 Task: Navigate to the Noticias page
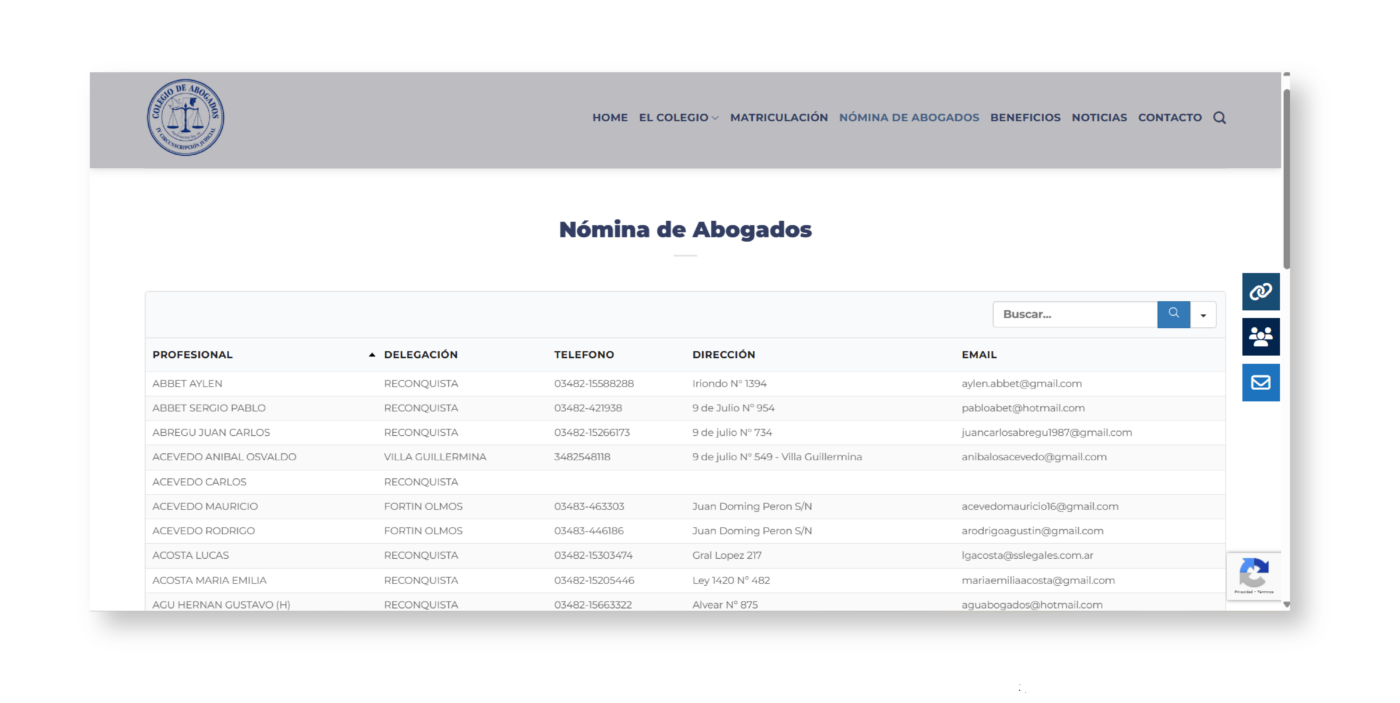tap(1098, 118)
